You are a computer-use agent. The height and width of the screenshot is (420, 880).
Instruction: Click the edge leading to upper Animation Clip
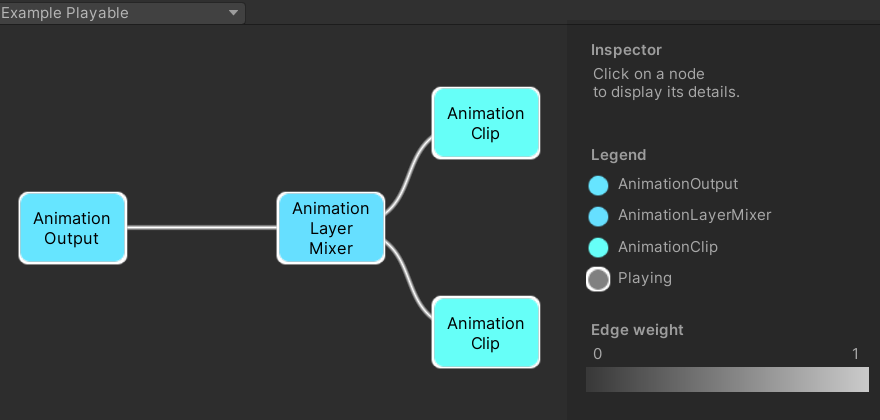408,176
